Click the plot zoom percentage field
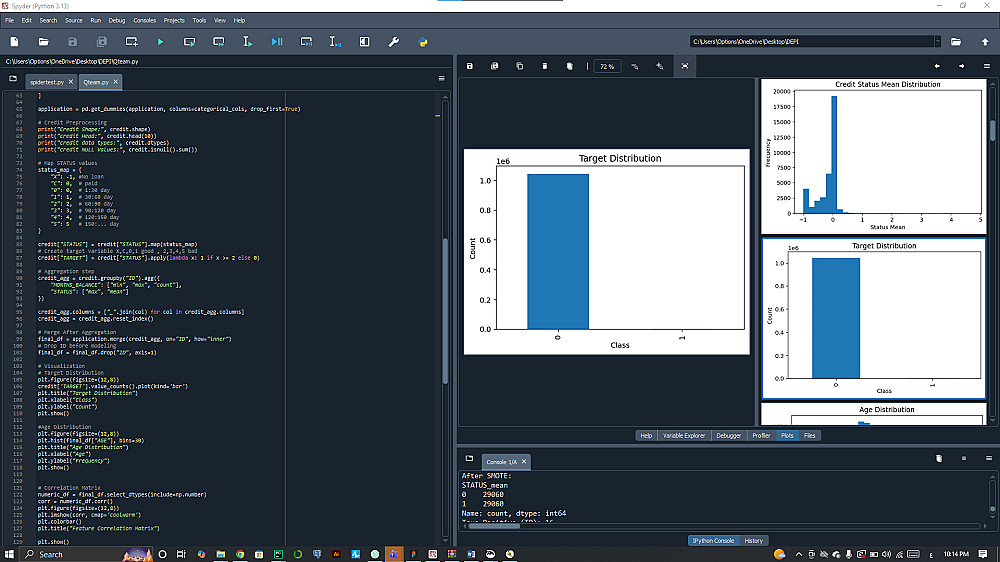Screen dimensions: 1000x562 (607, 66)
